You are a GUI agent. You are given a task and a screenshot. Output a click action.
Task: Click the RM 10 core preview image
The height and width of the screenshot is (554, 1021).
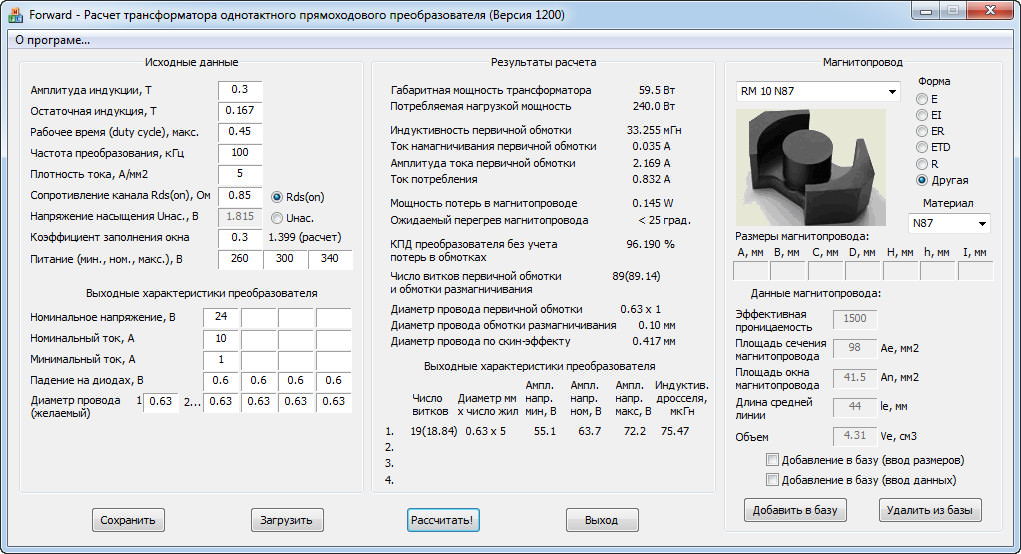(811, 167)
